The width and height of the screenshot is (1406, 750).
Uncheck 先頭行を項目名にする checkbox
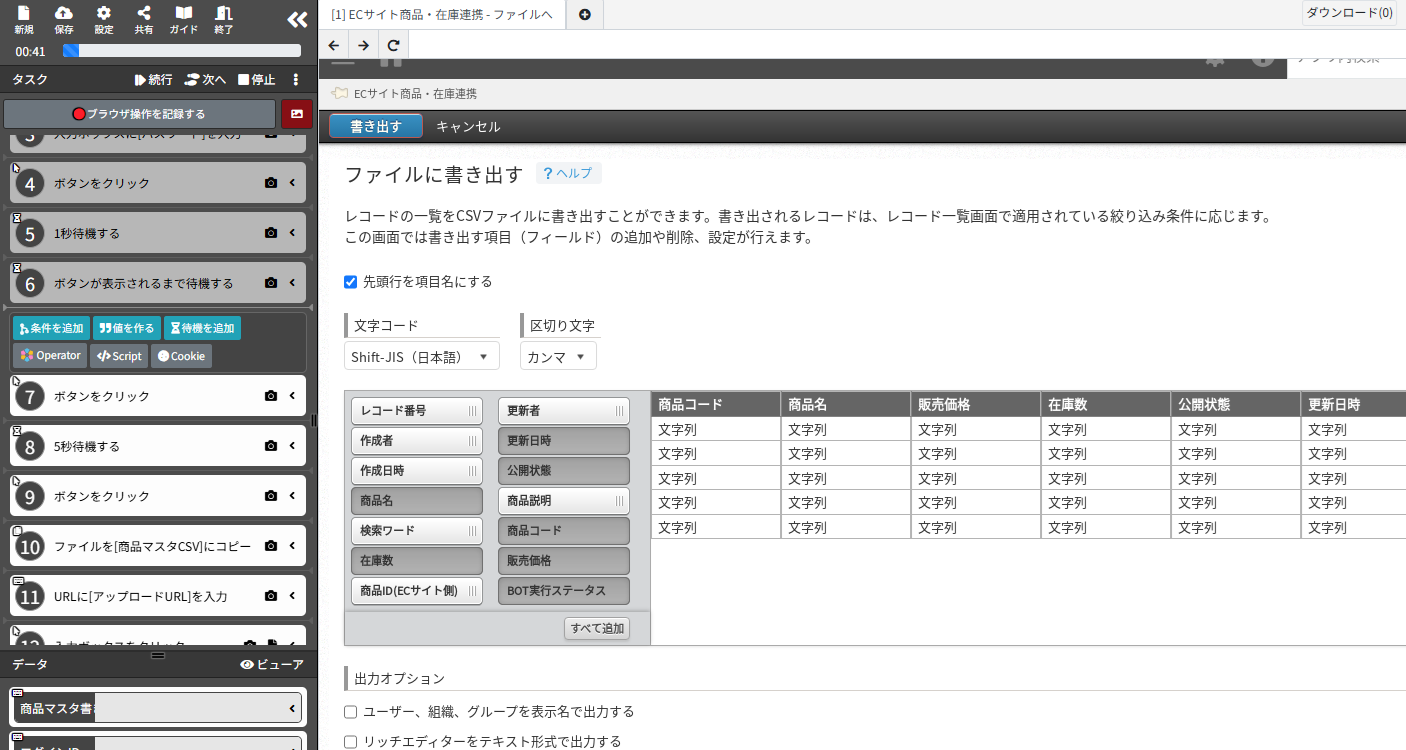point(350,281)
